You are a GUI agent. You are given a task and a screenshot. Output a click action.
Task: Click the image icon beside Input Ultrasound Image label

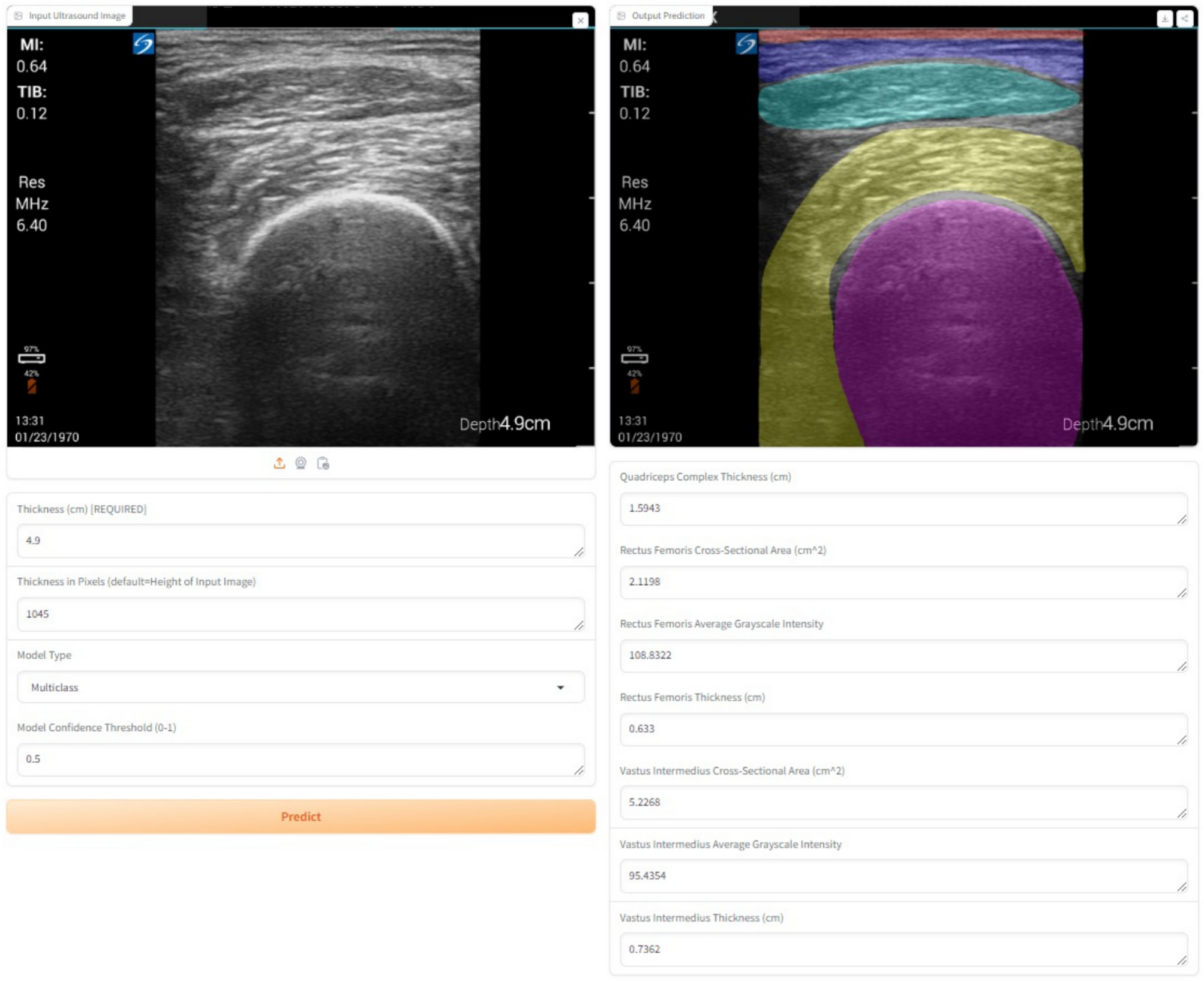[x=19, y=16]
